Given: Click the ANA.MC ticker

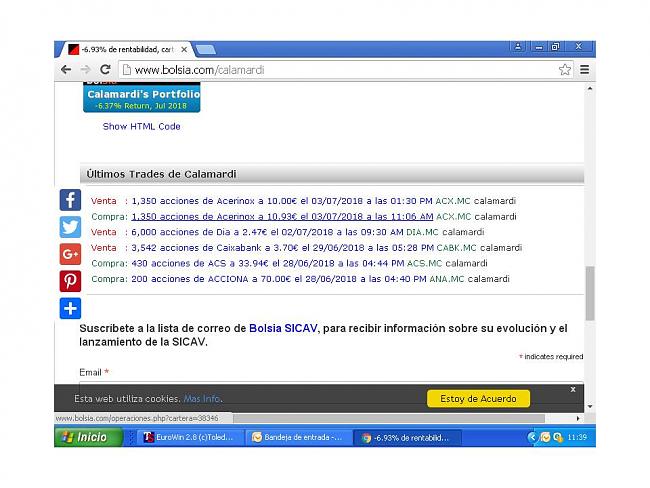Looking at the screenshot, I should (446, 279).
